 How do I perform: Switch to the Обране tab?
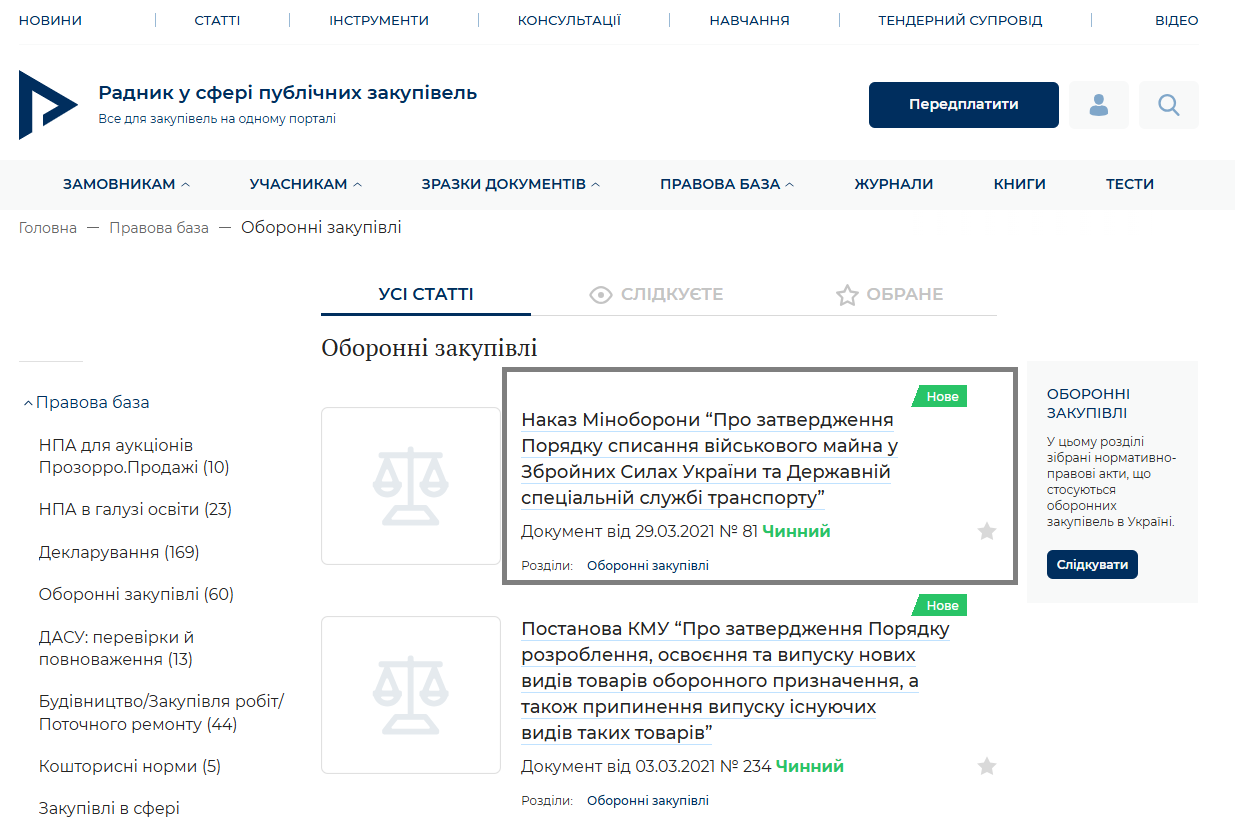tap(889, 294)
